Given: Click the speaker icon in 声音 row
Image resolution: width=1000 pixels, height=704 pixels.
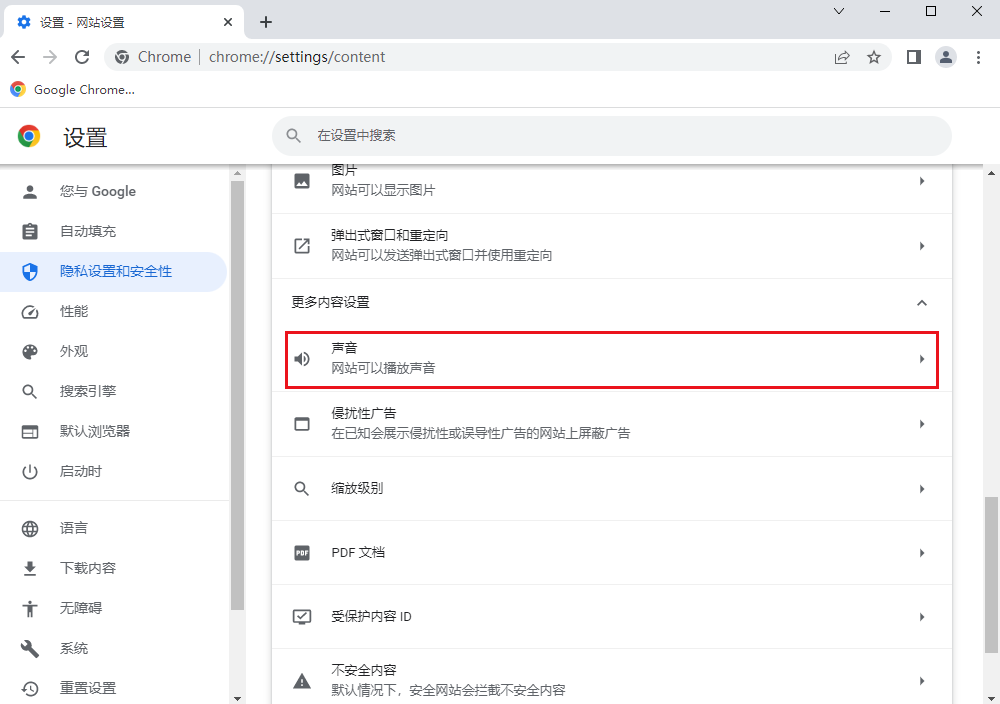Looking at the screenshot, I should click(302, 359).
